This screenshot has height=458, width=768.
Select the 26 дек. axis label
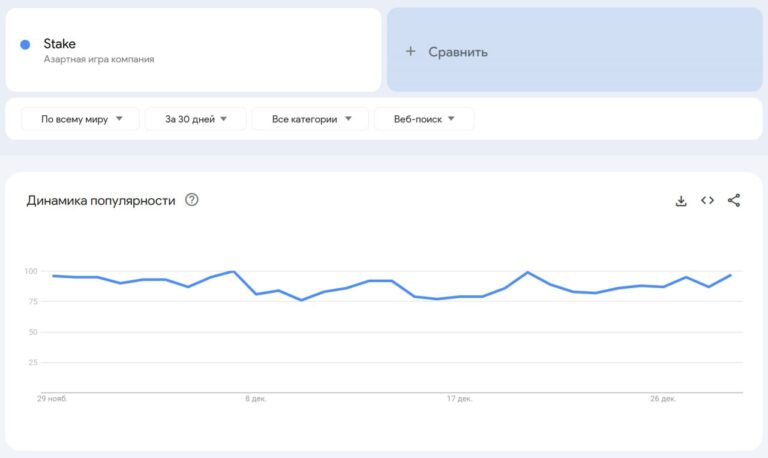(663, 398)
